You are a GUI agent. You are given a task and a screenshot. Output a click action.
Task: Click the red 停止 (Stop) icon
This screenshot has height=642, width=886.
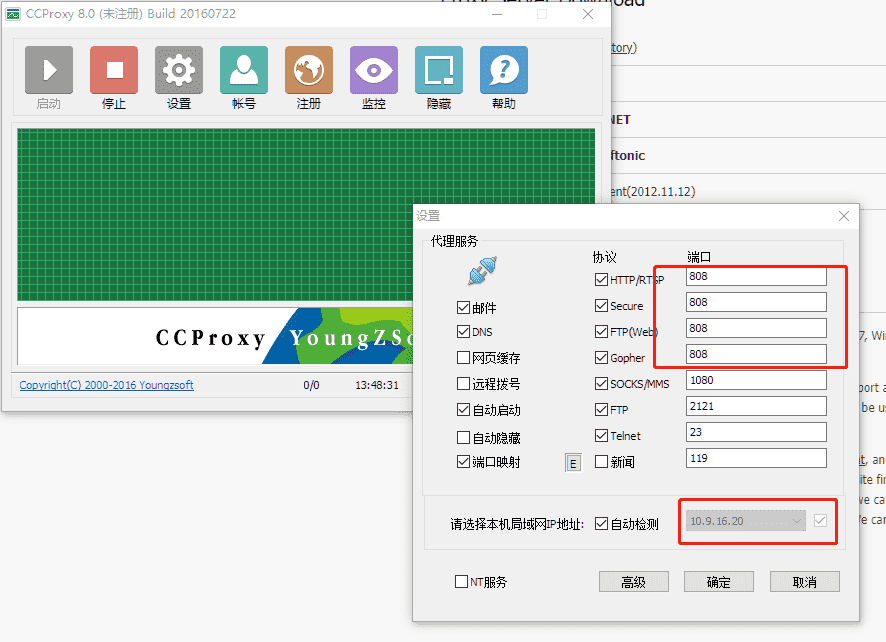[114, 70]
